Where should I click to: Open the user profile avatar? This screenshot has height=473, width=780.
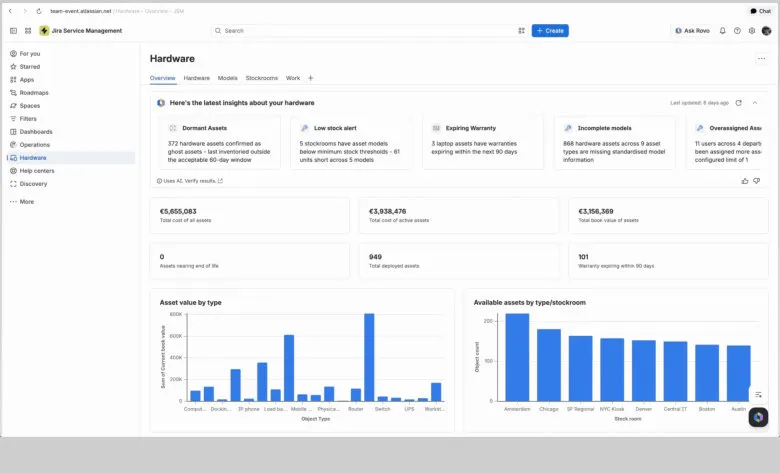(x=767, y=31)
